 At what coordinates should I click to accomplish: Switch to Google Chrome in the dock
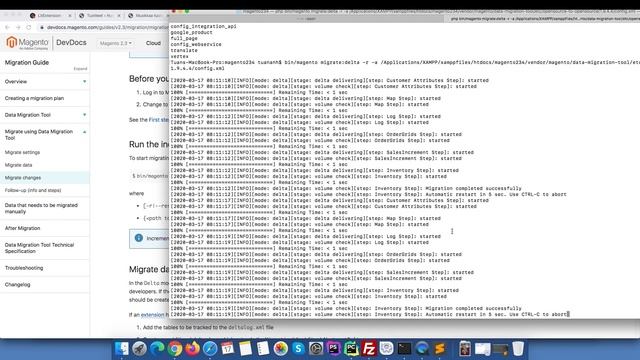175,349
